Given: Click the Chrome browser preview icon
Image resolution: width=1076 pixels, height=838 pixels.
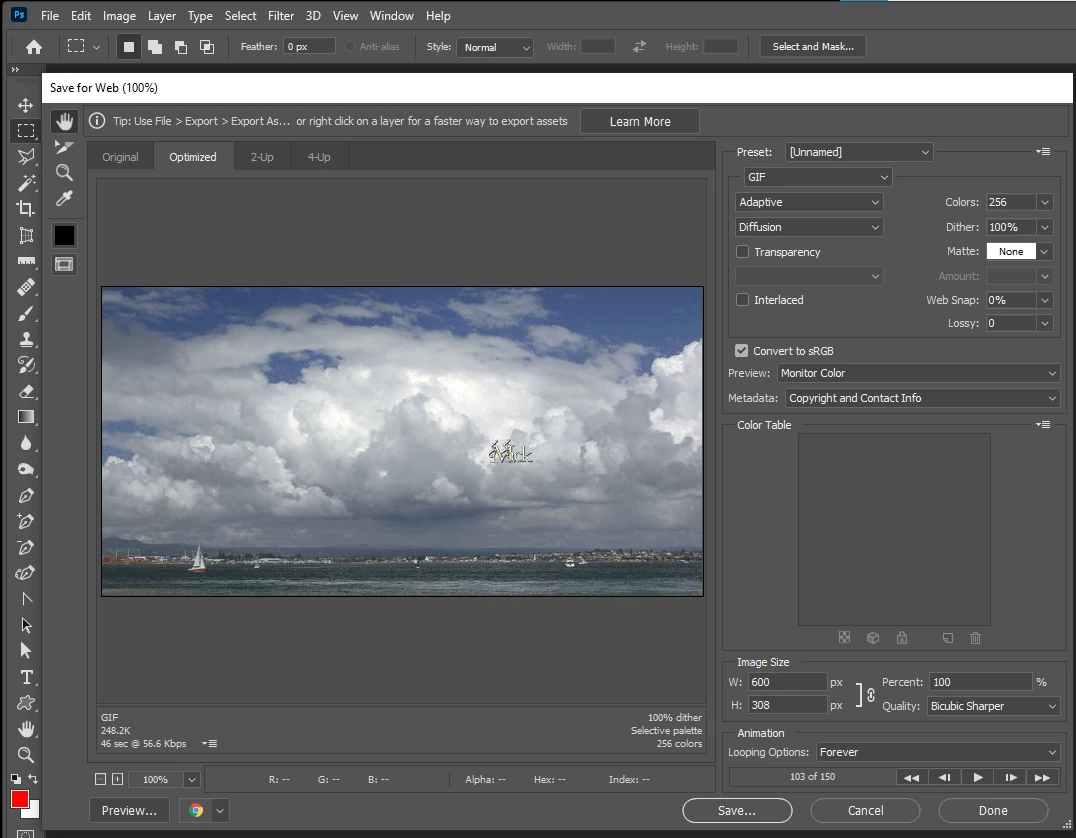Looking at the screenshot, I should [196, 810].
